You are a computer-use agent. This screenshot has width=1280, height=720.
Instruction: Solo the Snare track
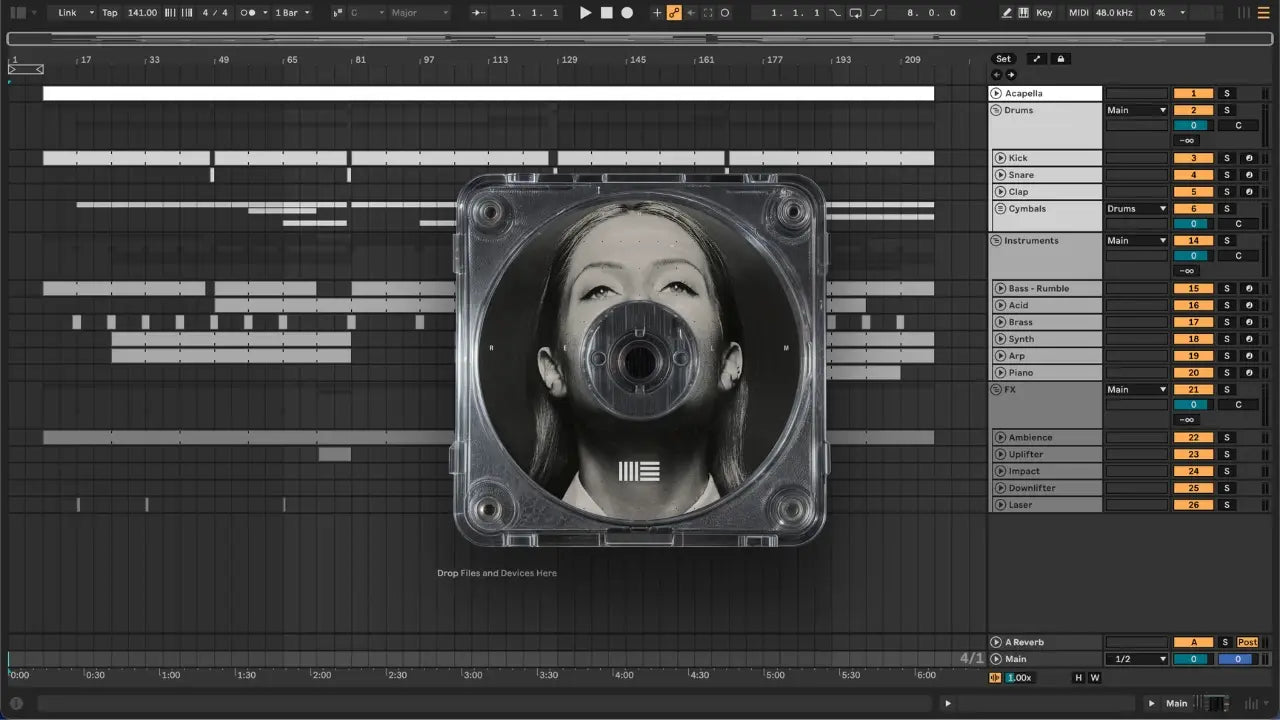1227,175
